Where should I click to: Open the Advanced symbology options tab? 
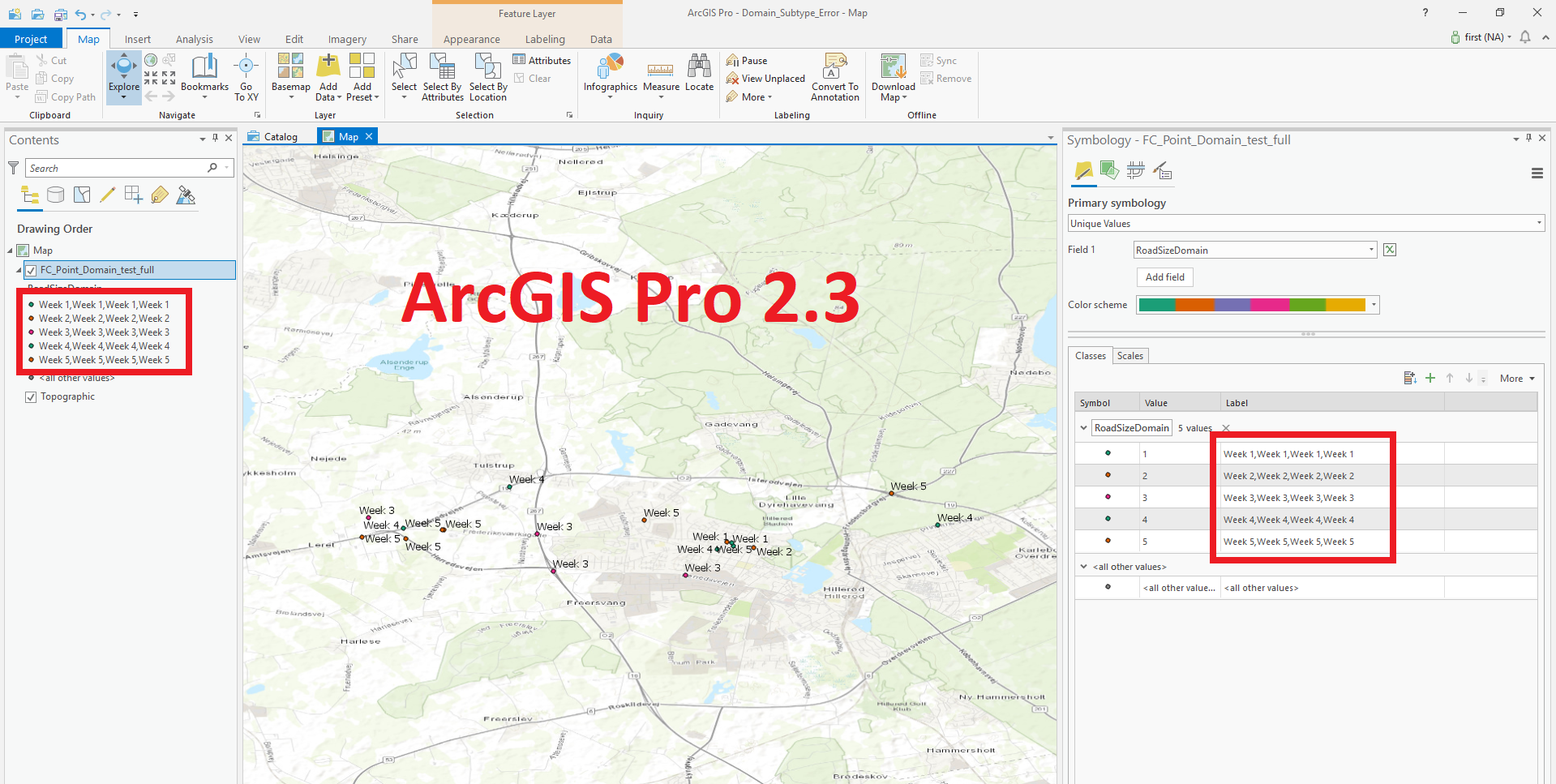[1163, 170]
